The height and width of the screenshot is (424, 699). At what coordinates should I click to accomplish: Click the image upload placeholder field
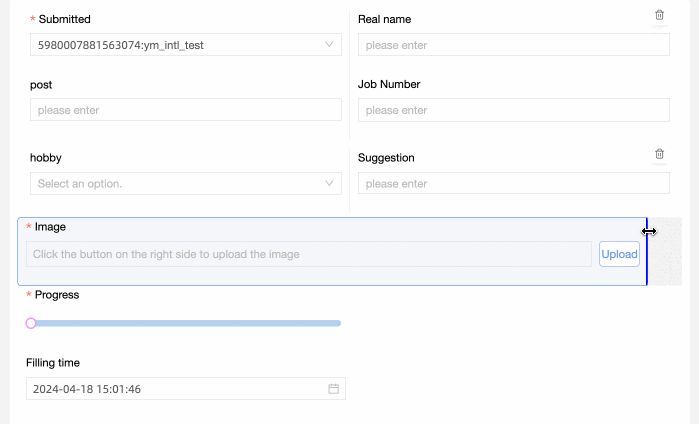pos(309,254)
